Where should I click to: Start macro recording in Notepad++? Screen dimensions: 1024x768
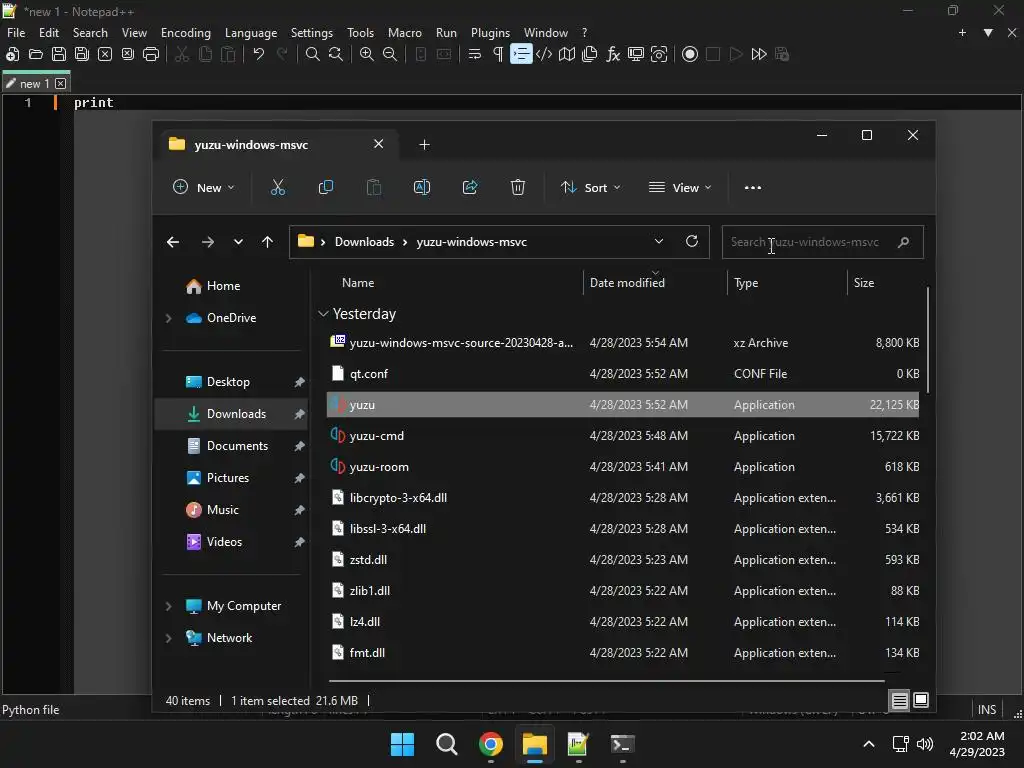click(690, 54)
